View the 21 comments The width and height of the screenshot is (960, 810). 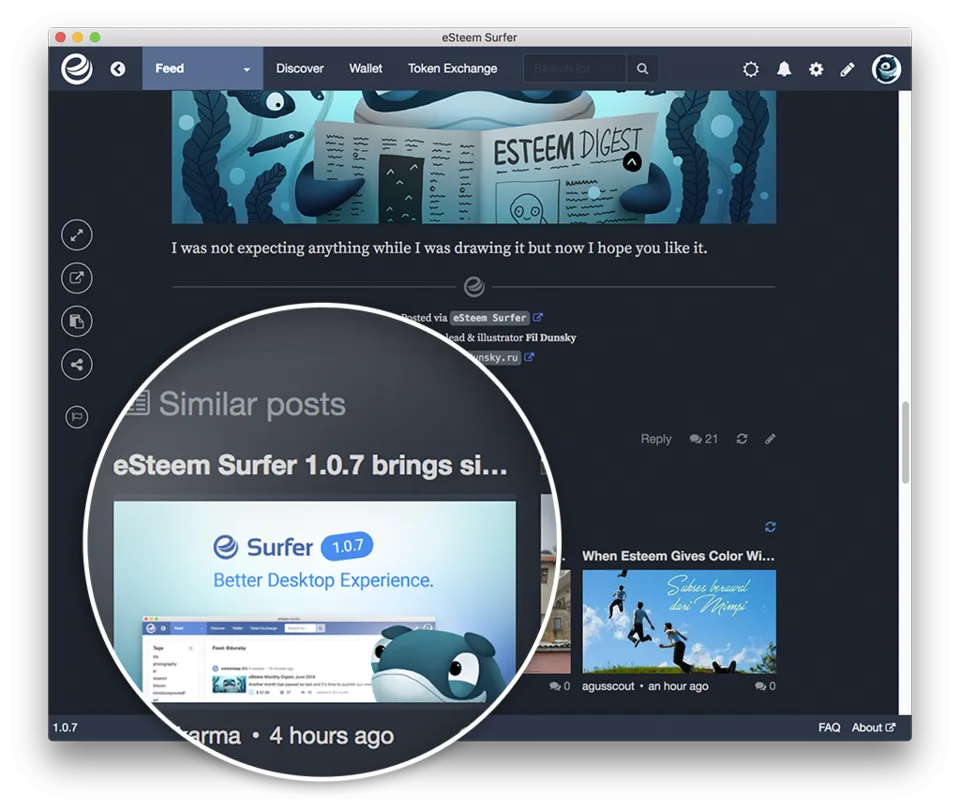pos(703,439)
